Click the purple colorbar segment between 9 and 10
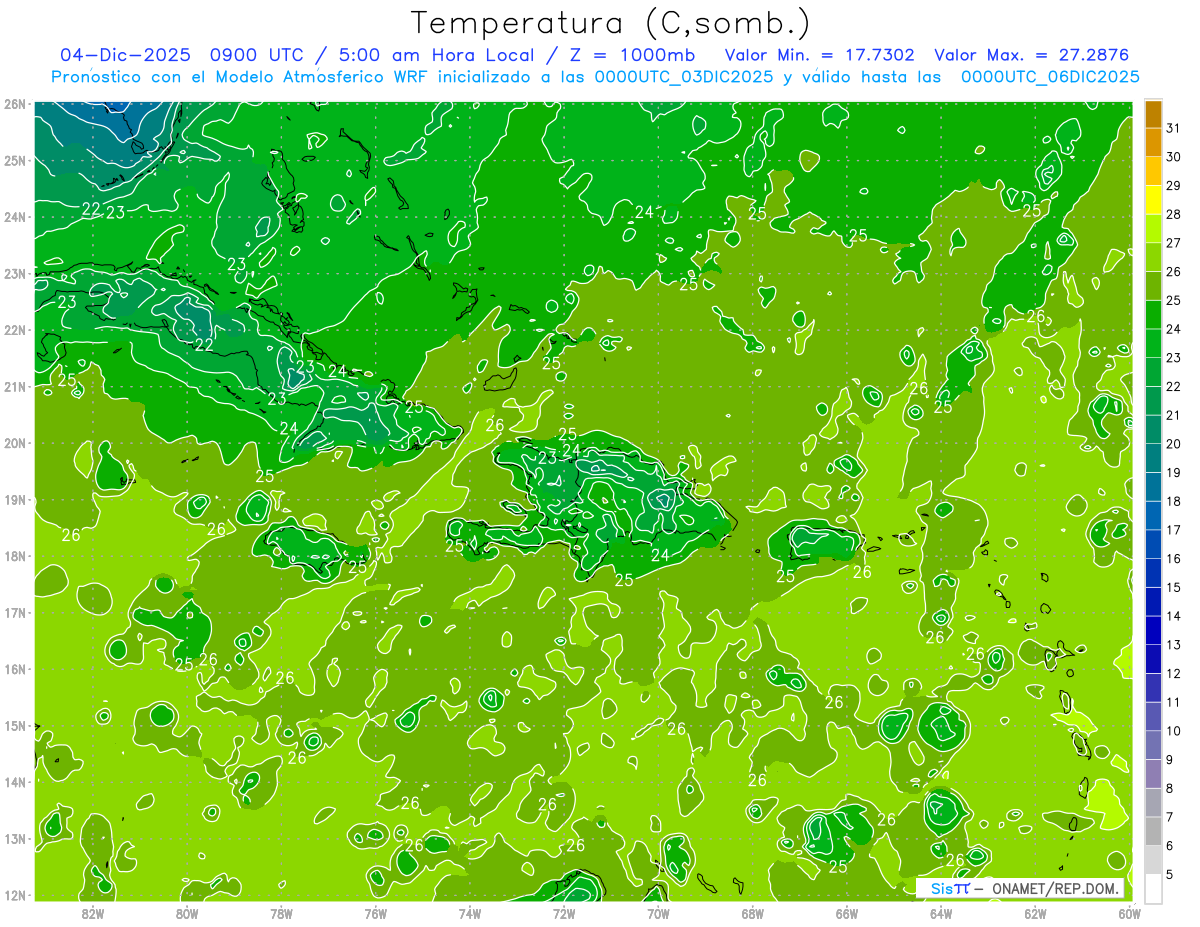The image size is (1200, 927). [1153, 745]
